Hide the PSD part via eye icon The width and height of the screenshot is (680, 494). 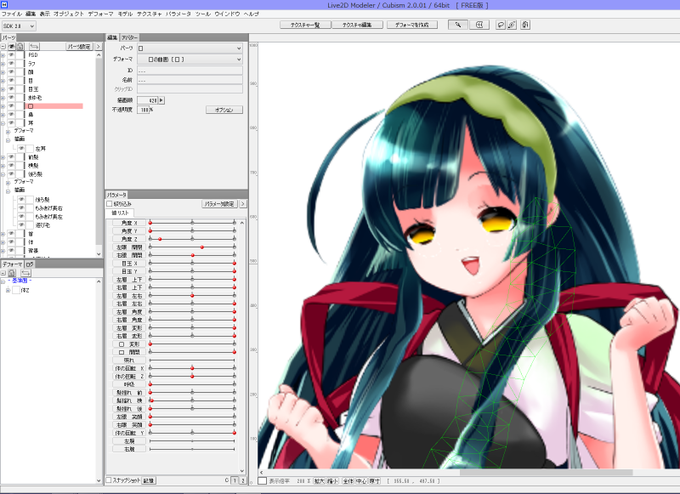click(x=12, y=55)
